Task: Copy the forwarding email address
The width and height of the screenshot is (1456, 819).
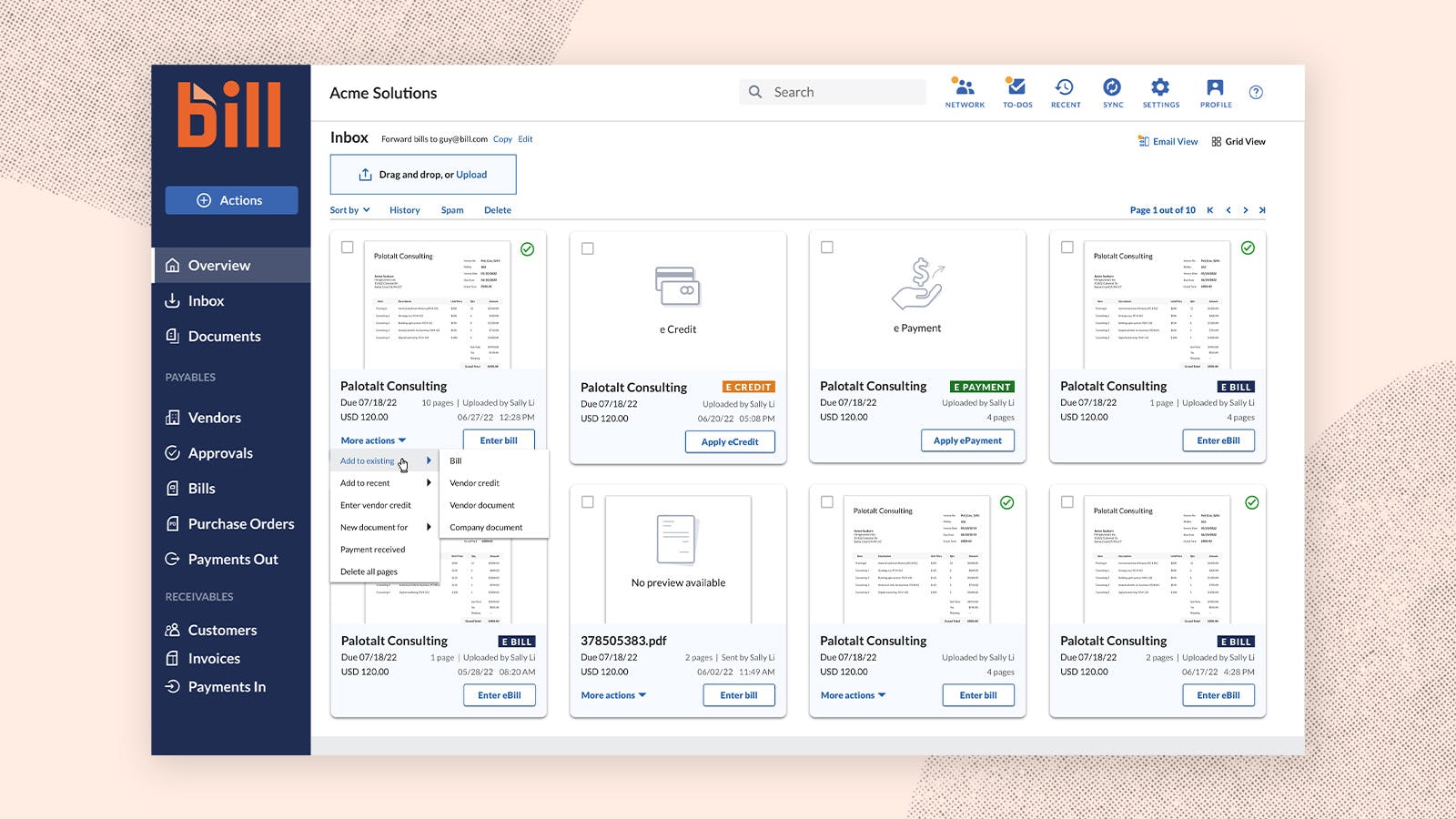Action: pos(502,139)
